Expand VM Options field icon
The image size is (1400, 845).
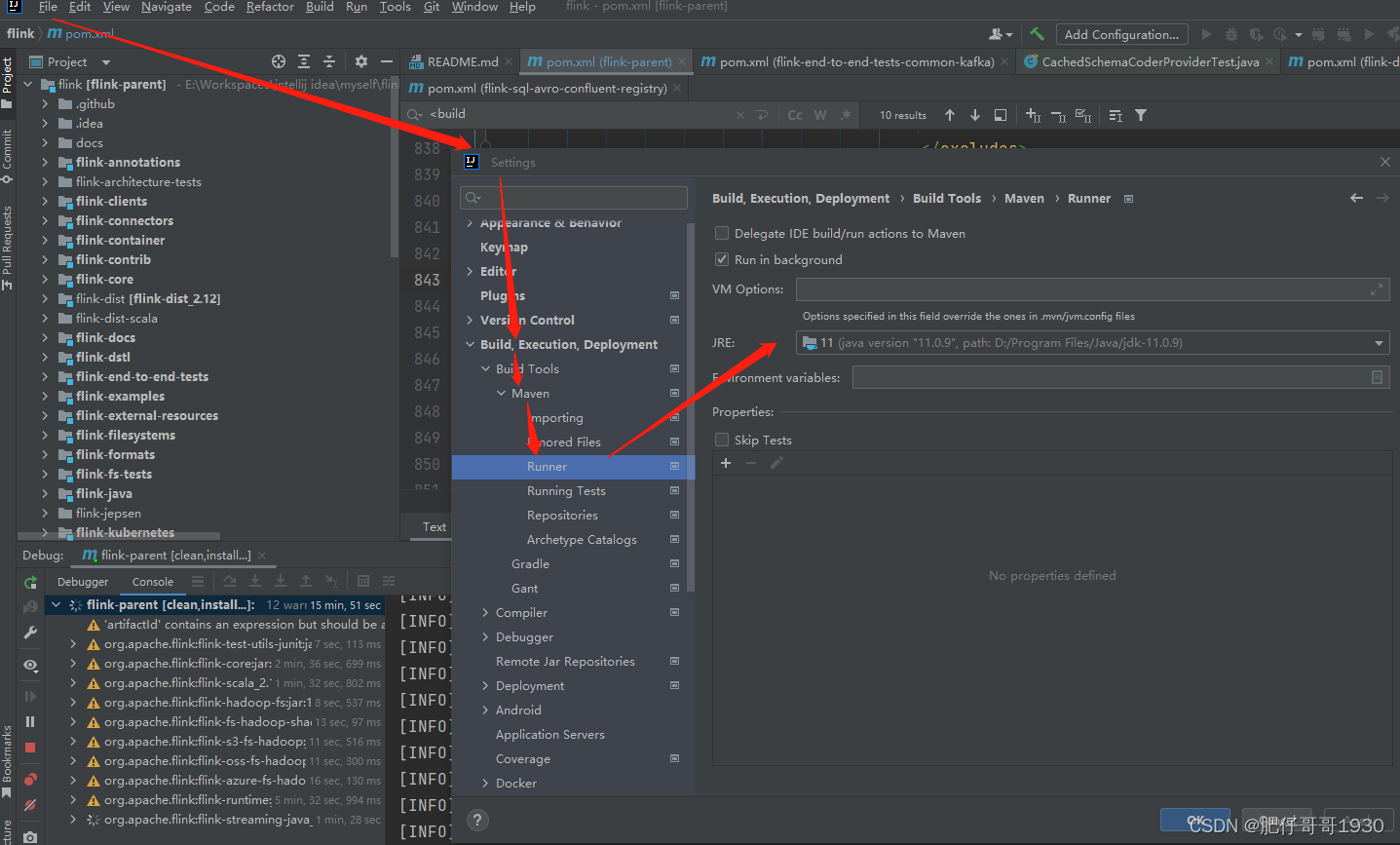[1377, 289]
